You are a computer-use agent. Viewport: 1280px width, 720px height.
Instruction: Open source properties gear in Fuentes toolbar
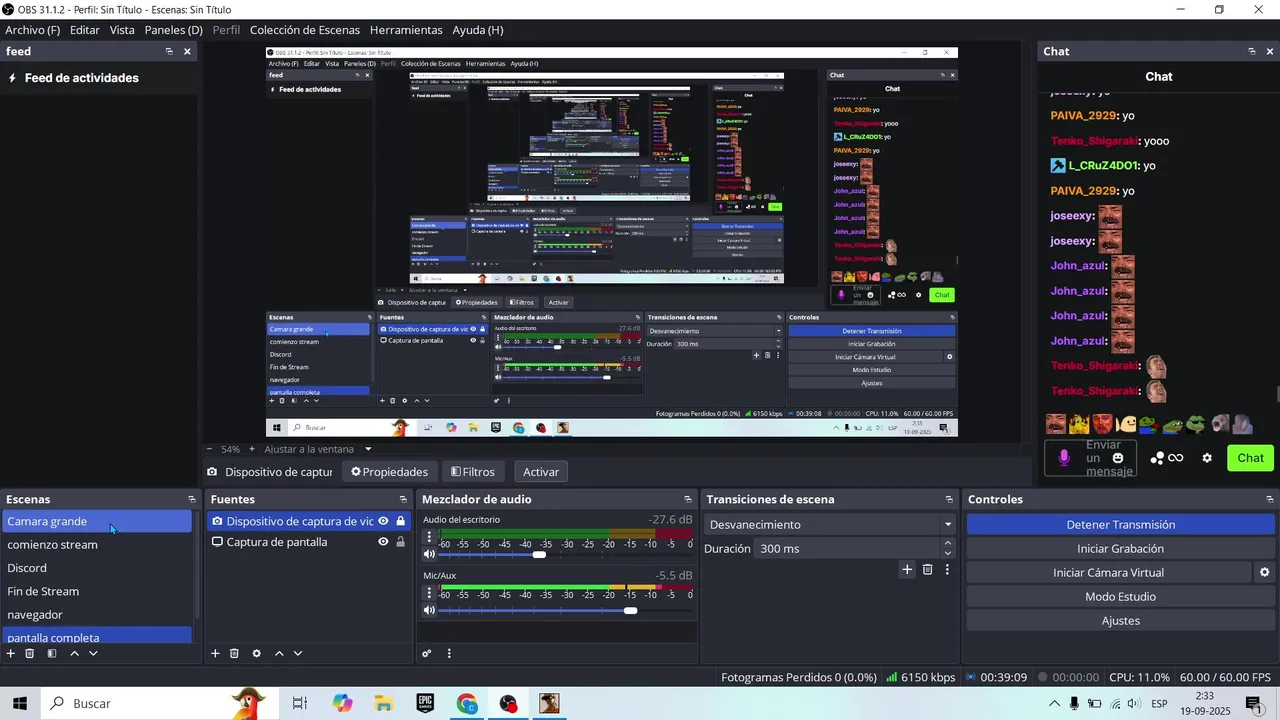tap(257, 653)
